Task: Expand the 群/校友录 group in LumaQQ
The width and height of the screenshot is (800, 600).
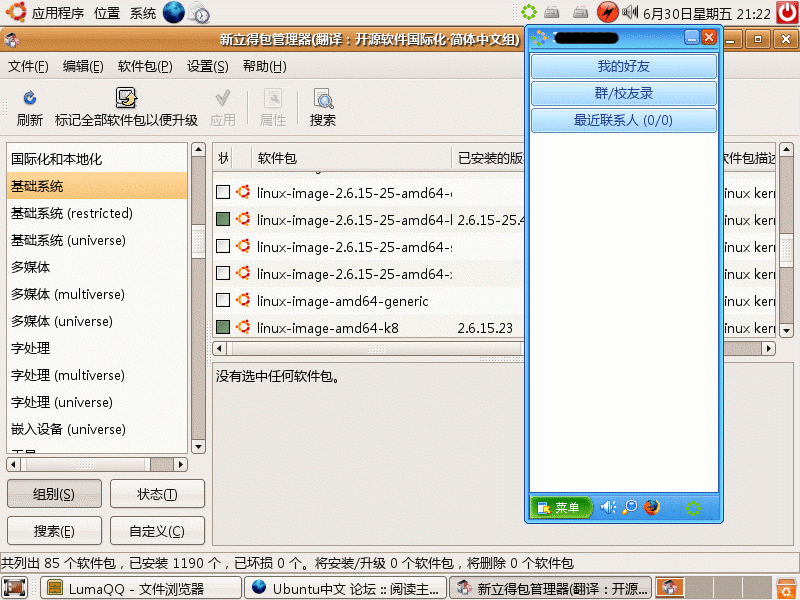Action: pos(623,93)
